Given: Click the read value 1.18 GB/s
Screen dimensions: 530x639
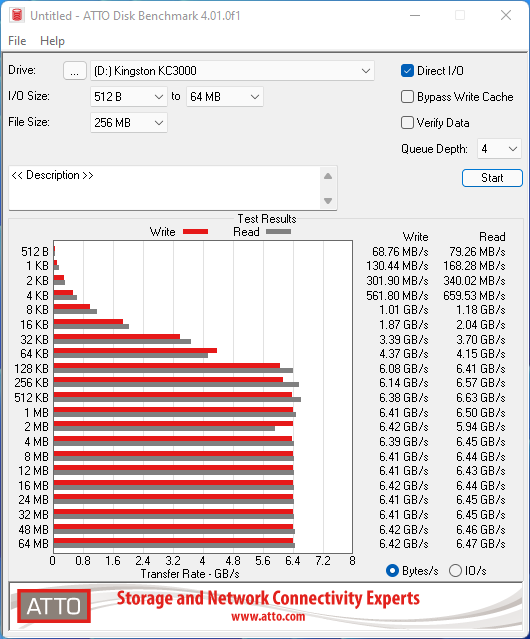Looking at the screenshot, I should coord(481,310).
